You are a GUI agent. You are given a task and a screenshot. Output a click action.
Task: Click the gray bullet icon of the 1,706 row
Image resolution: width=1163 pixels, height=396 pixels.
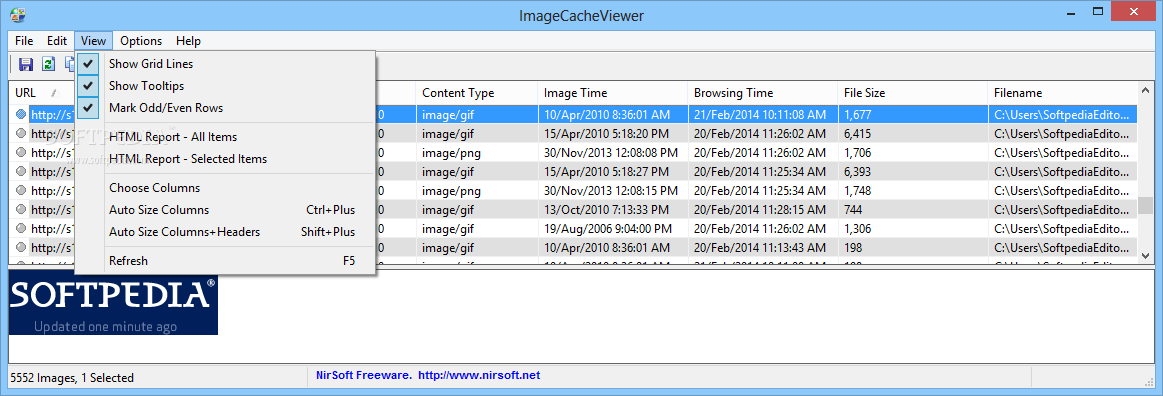[x=21, y=153]
